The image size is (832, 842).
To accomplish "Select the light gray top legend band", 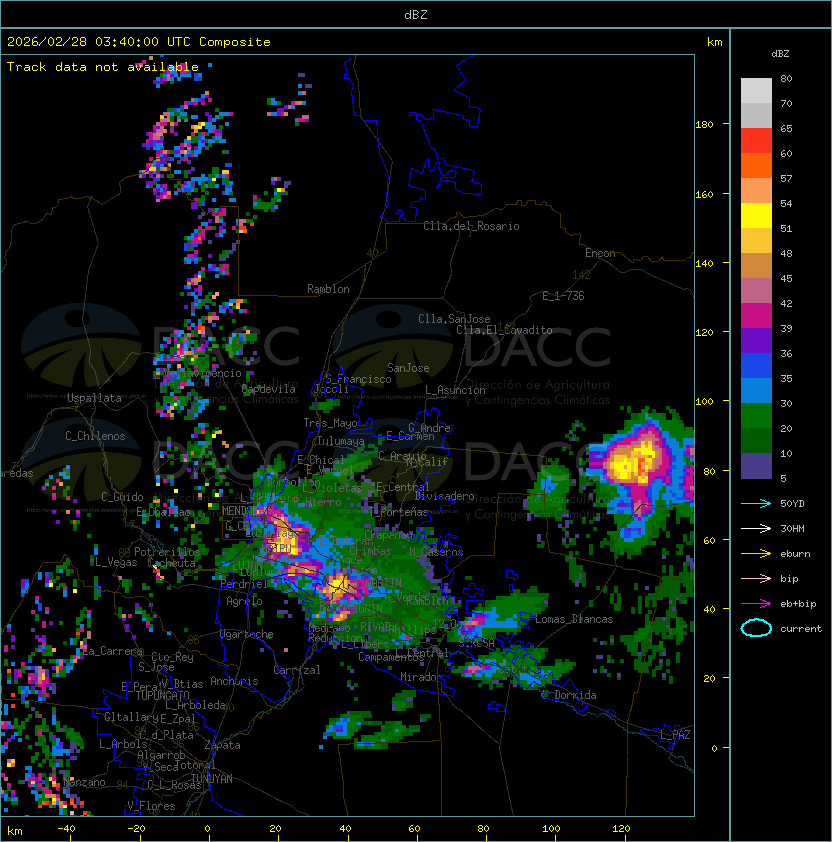I will [756, 91].
